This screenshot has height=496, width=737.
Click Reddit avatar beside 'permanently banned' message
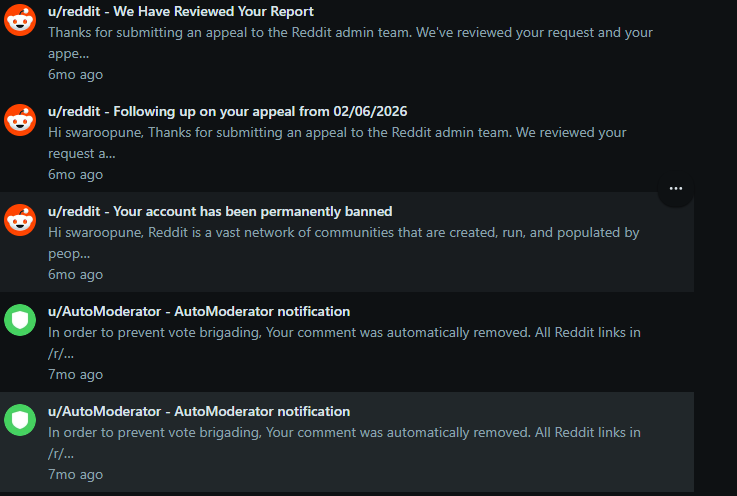[20, 220]
